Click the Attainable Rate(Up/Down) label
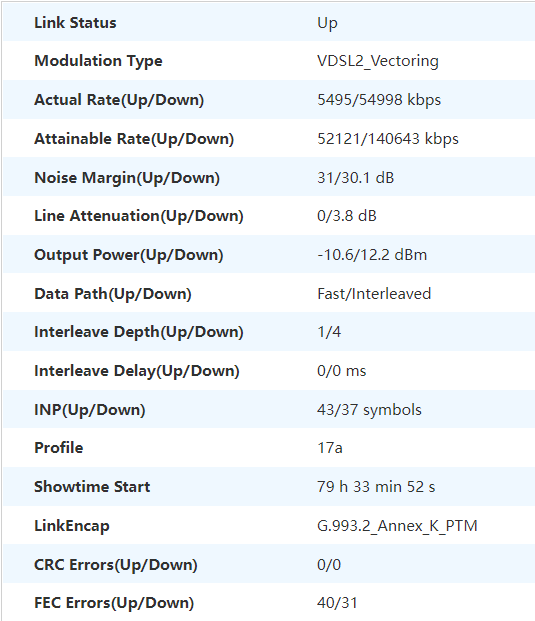 coord(134,139)
